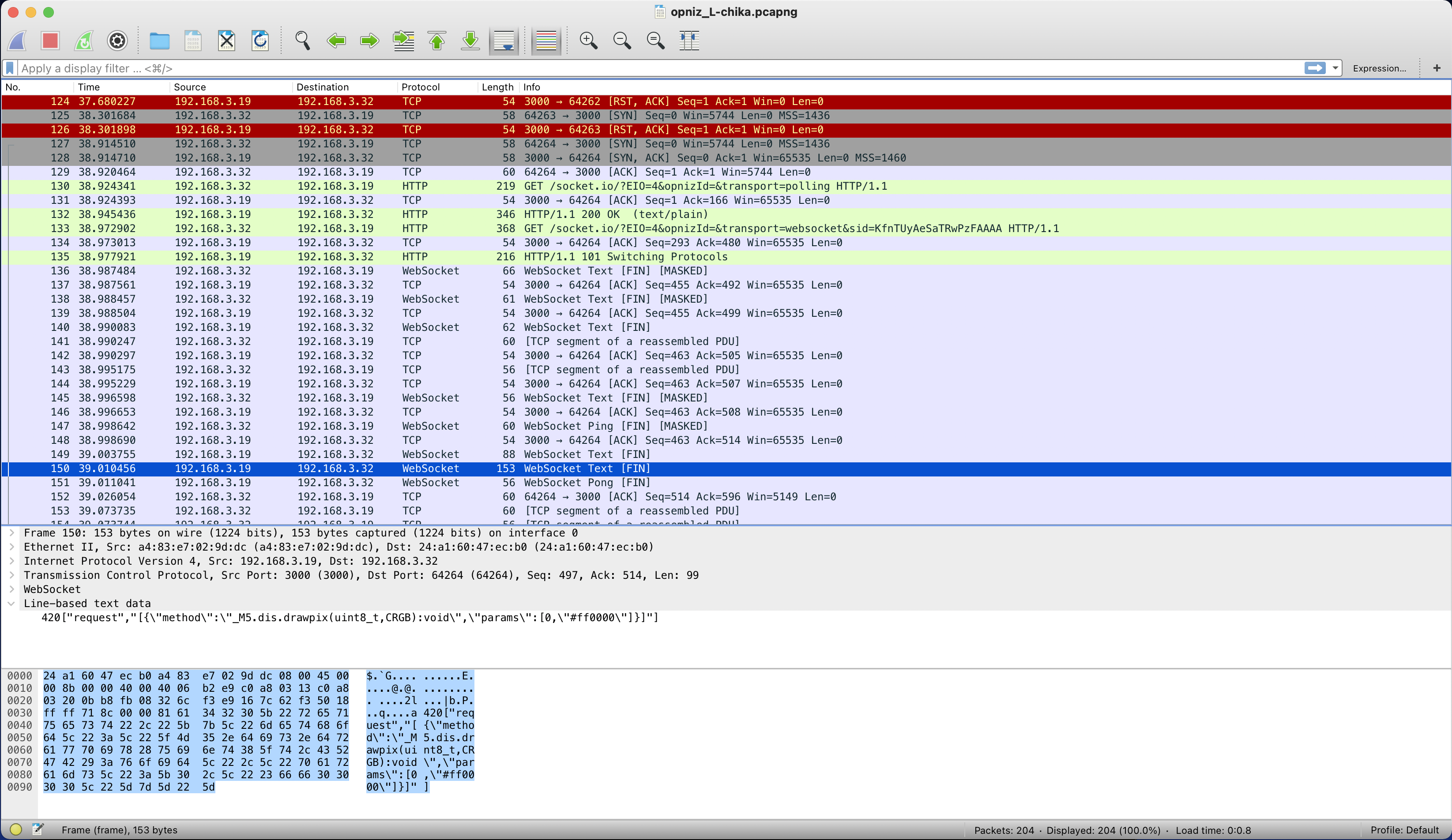The image size is (1452, 840).
Task: Toggle packet colorize rules button
Action: pyautogui.click(x=545, y=41)
